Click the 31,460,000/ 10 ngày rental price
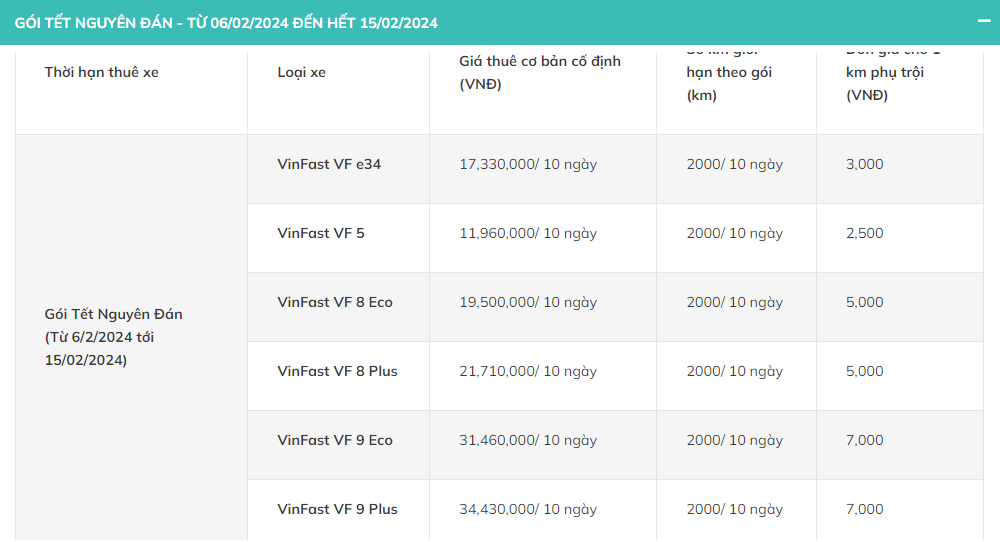The width and height of the screenshot is (1000, 542). 528,440
